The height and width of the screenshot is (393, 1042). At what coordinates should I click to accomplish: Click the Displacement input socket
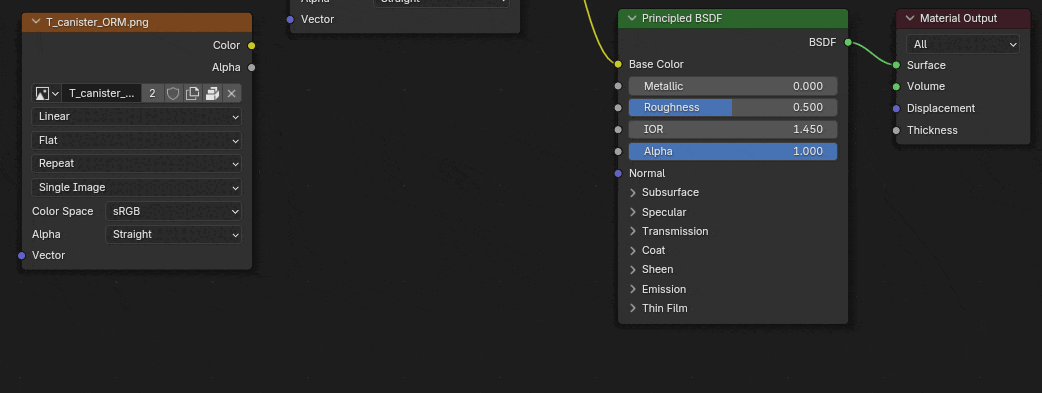(896, 108)
